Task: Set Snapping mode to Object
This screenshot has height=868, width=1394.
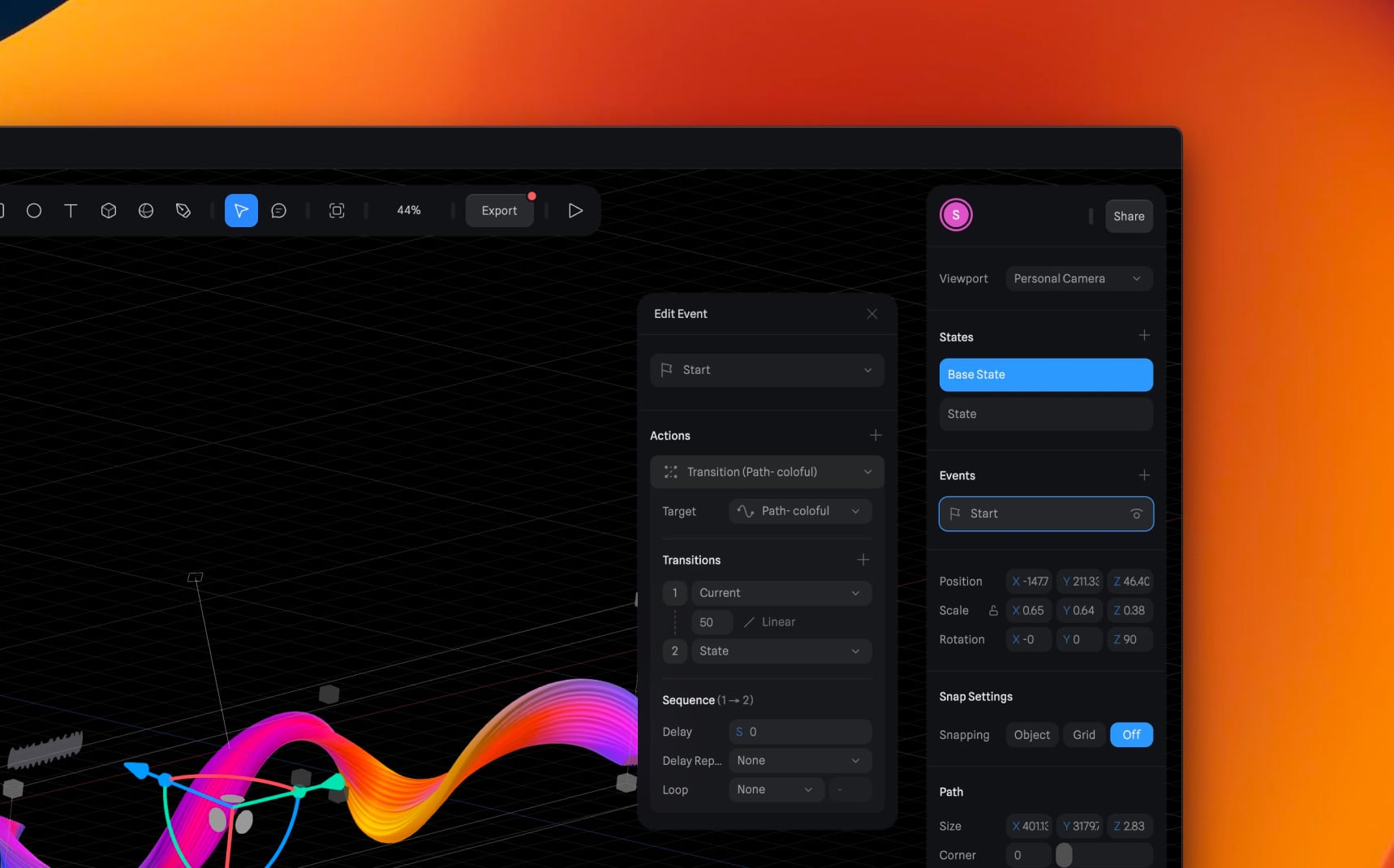Action: (1031, 734)
